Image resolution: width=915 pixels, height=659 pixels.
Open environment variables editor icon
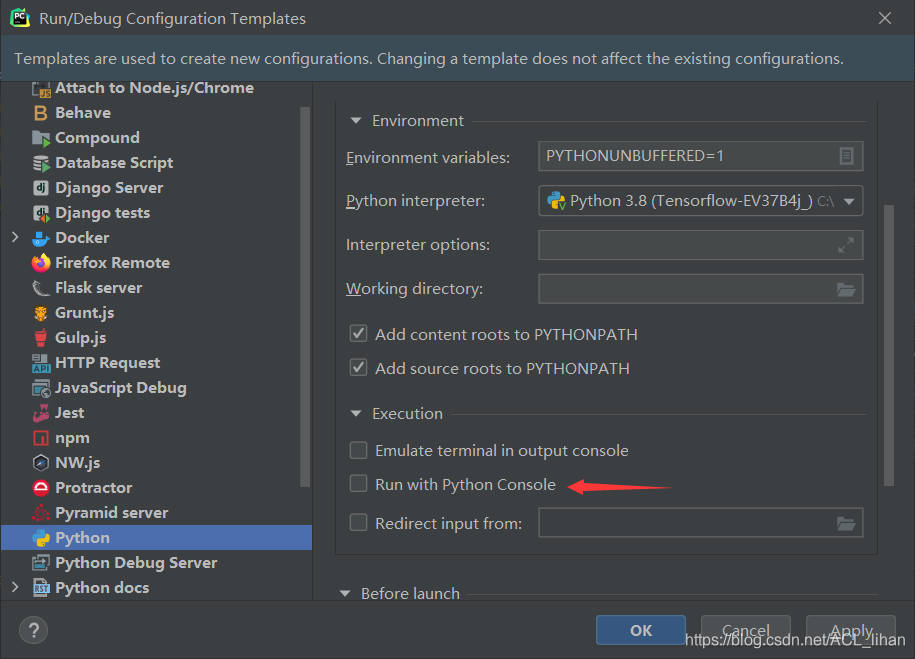click(x=846, y=156)
